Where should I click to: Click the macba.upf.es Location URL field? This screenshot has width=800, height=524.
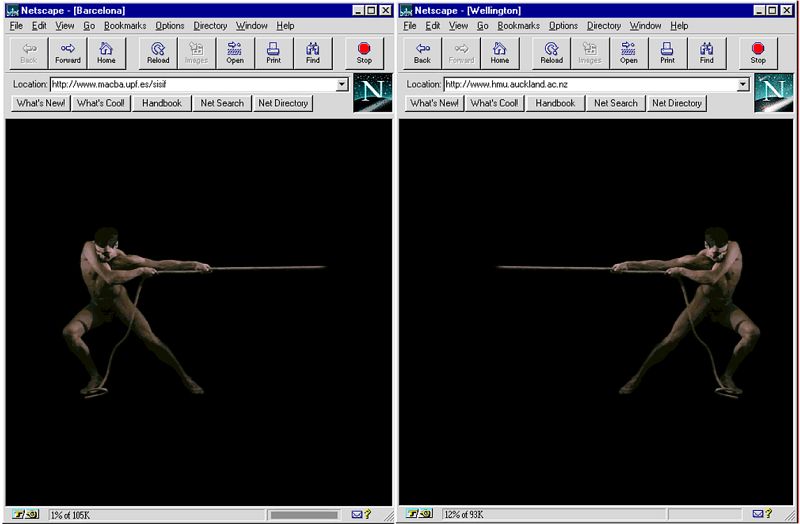point(194,85)
